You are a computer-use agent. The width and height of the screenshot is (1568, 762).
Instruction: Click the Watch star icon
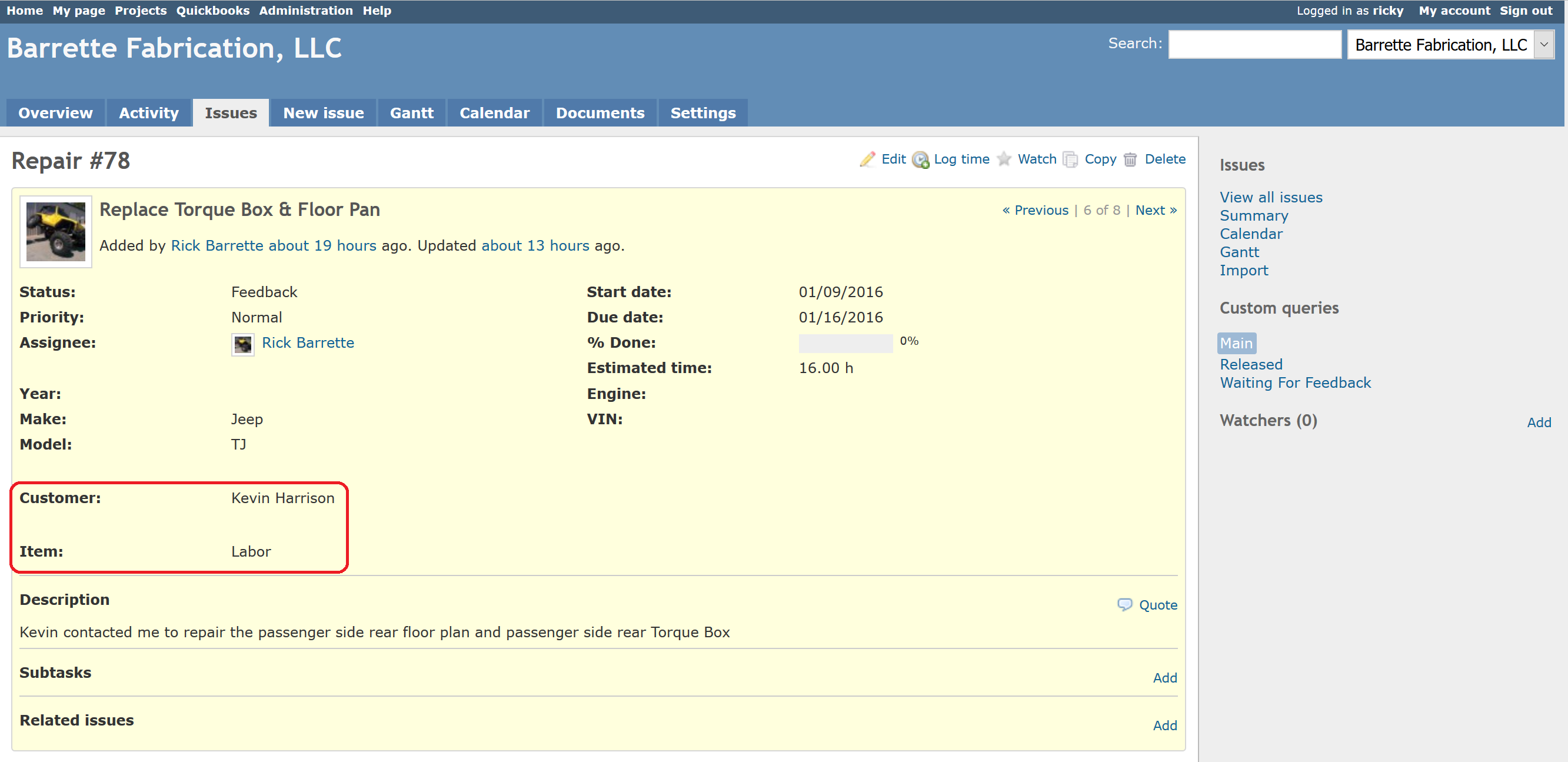[x=1004, y=159]
